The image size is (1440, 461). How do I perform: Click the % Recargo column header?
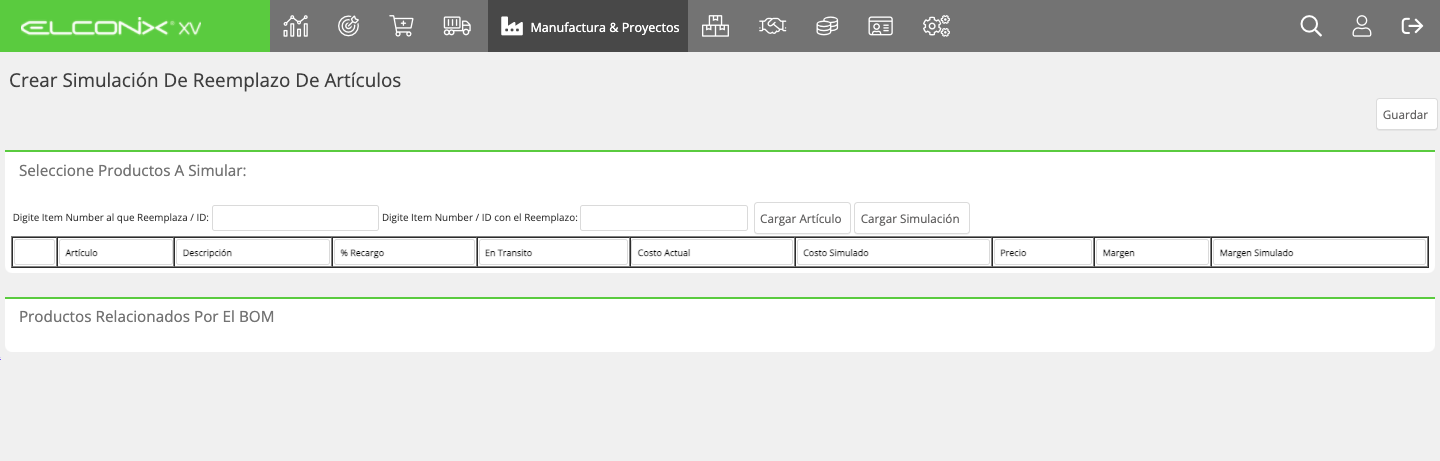[x=404, y=253]
